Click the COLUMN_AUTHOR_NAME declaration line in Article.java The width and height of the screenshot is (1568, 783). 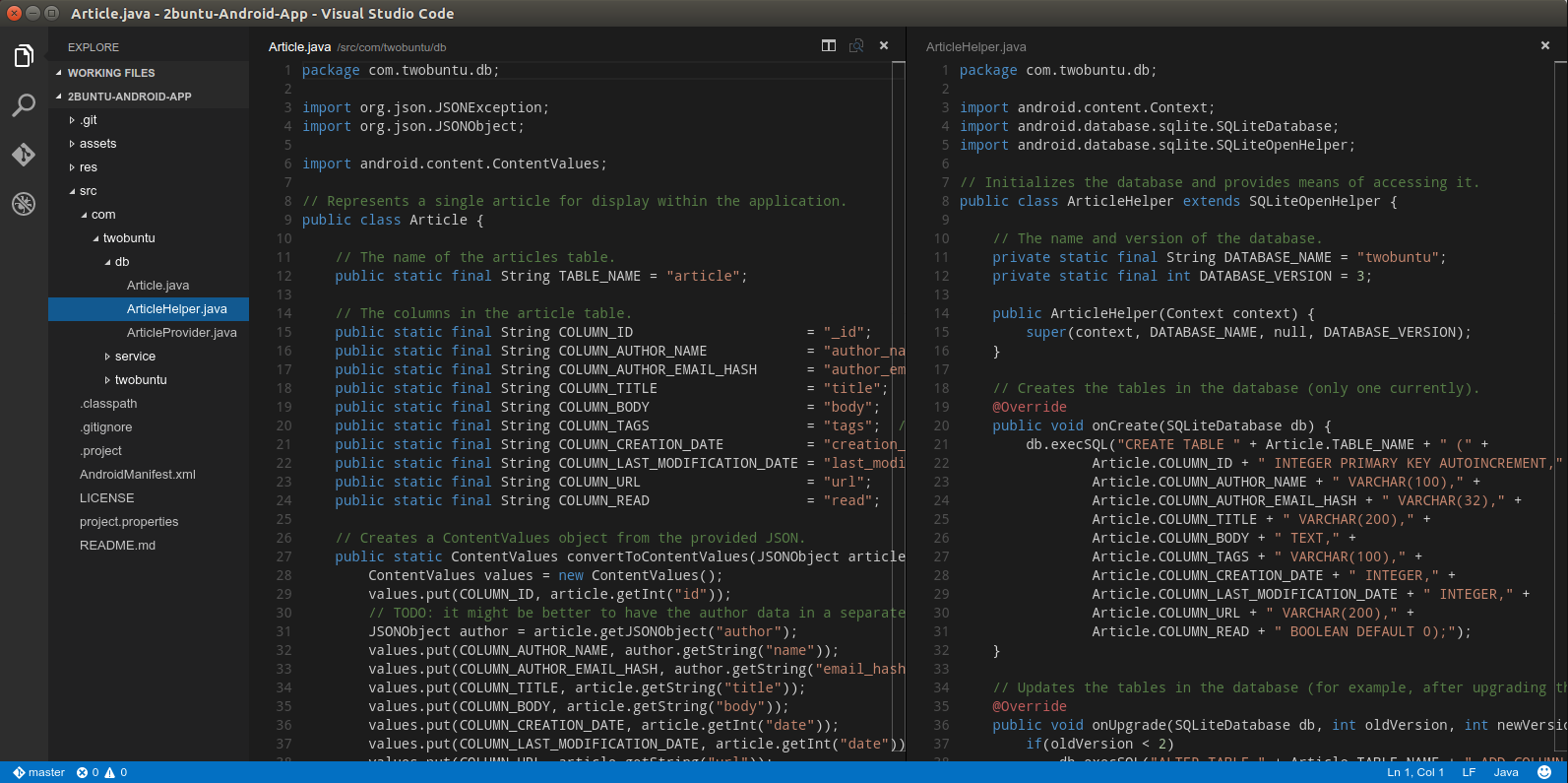(619, 351)
